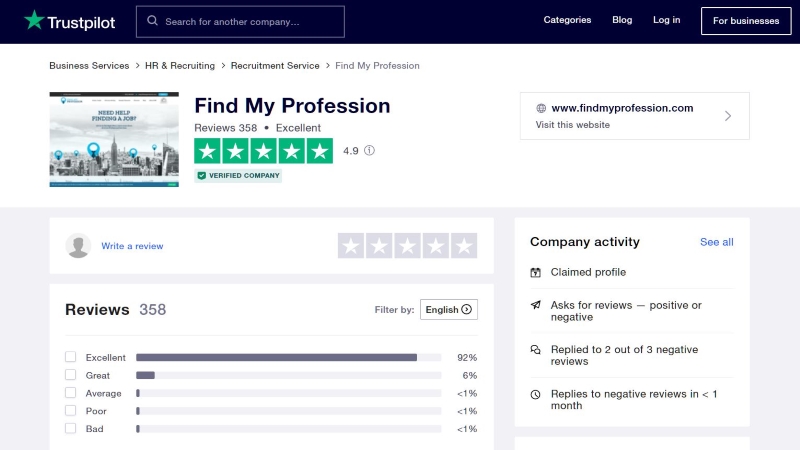Rate four stars in the review widget
This screenshot has height=450, width=800.
click(x=436, y=246)
